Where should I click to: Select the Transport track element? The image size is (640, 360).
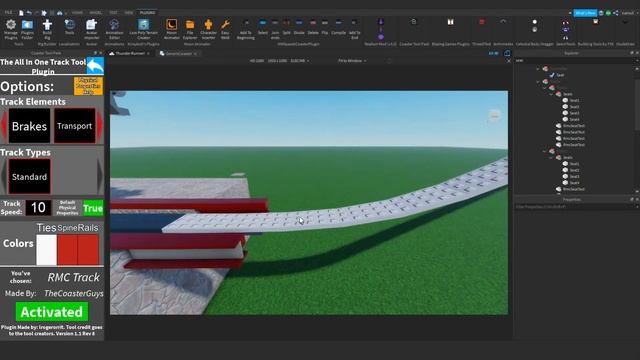[x=74, y=126]
